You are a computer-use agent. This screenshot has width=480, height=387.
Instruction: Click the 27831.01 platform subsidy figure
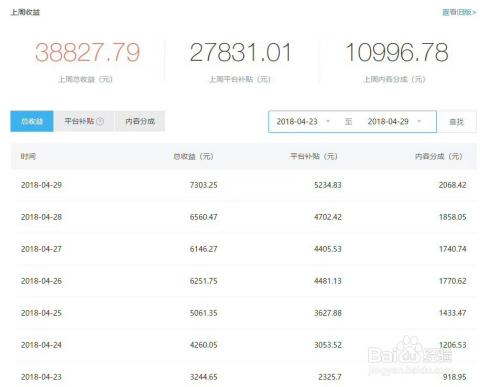tap(241, 53)
